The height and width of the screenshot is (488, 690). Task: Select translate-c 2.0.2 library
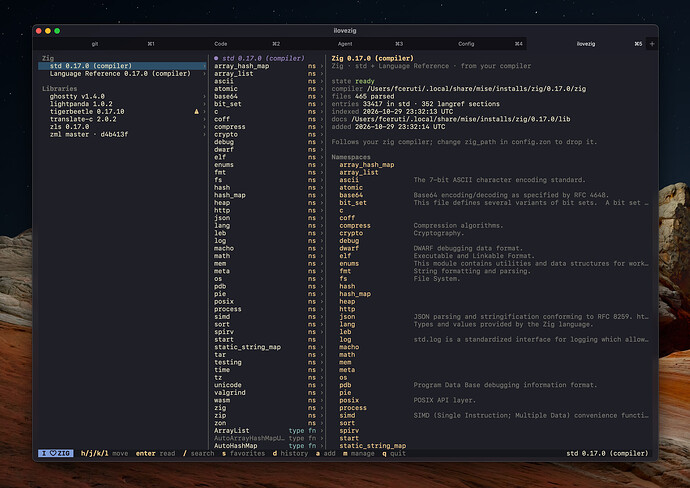(x=83, y=119)
